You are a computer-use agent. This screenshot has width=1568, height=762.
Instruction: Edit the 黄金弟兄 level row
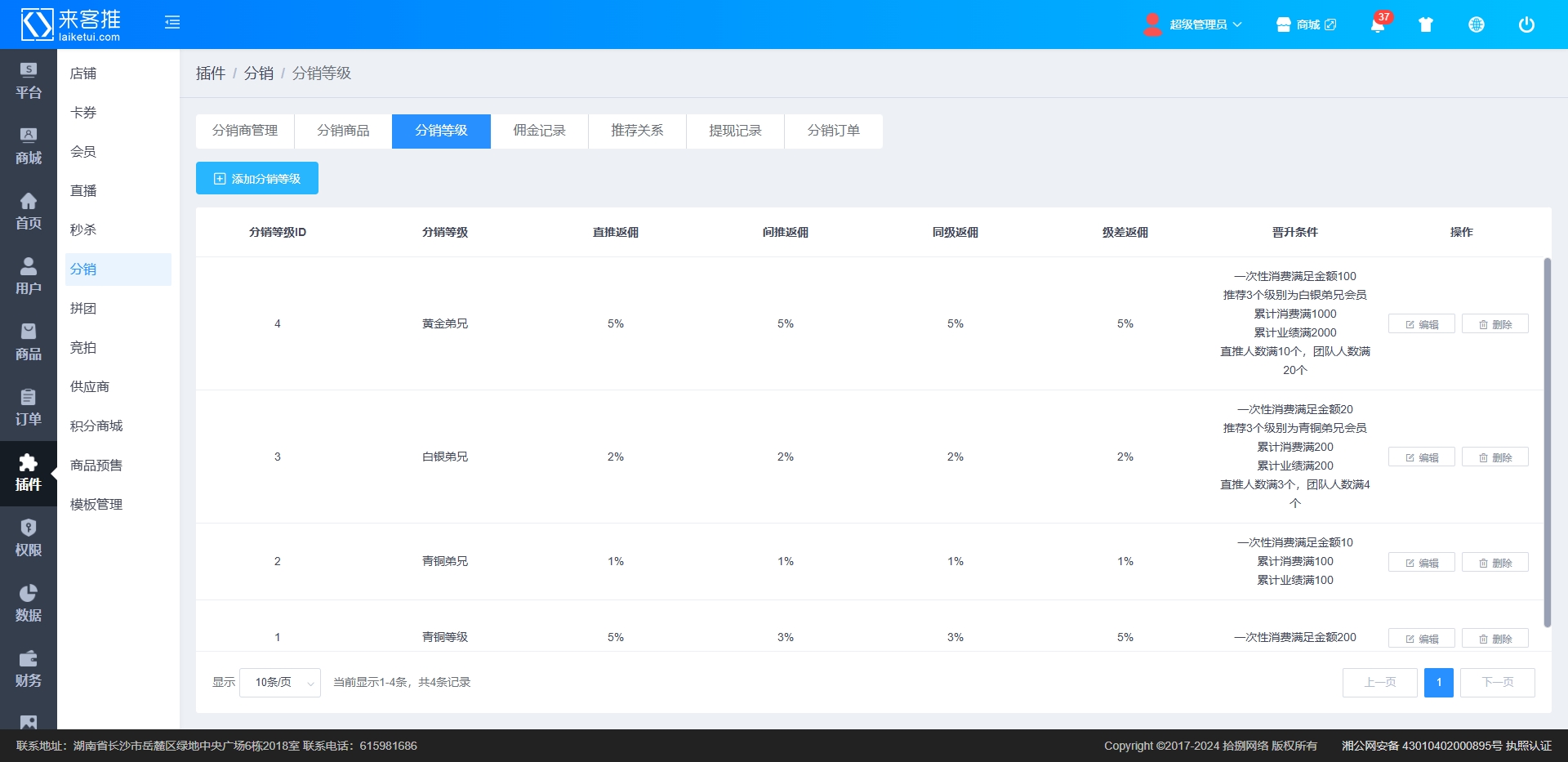coord(1421,324)
